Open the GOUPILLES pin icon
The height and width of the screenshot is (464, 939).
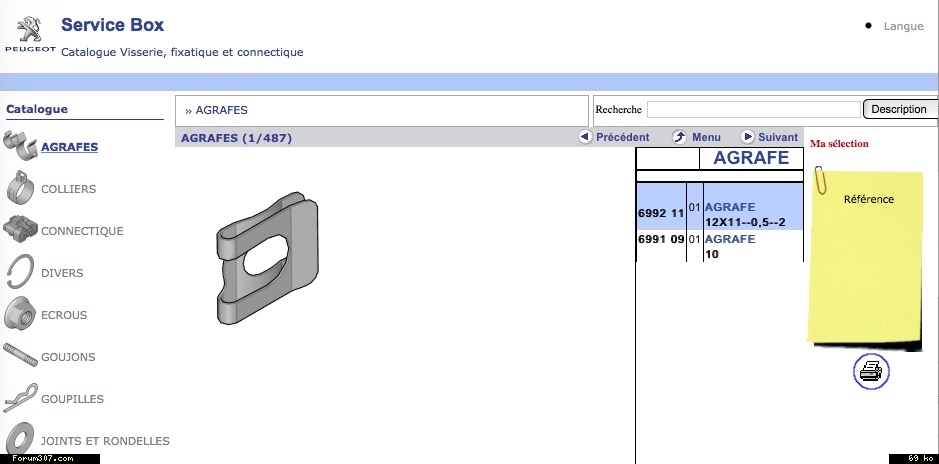[20, 398]
